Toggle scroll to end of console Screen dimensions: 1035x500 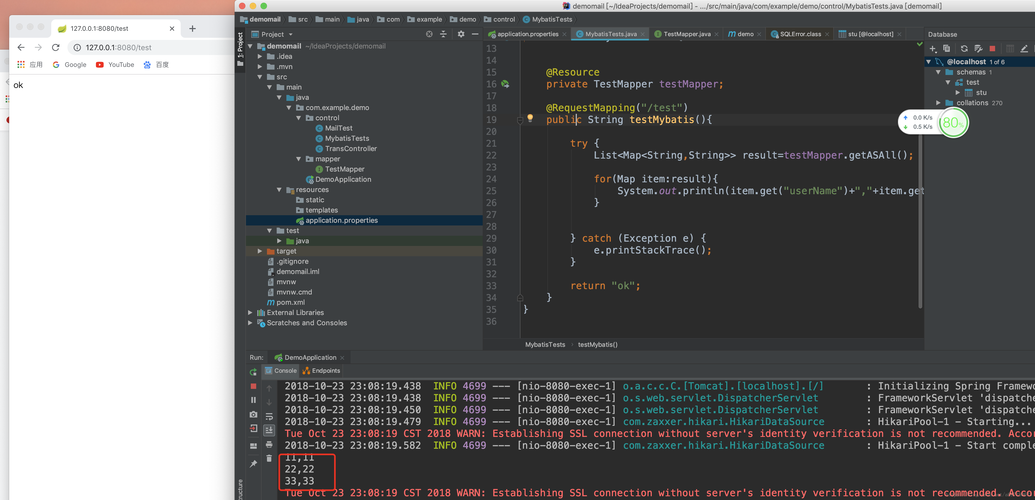coord(269,430)
